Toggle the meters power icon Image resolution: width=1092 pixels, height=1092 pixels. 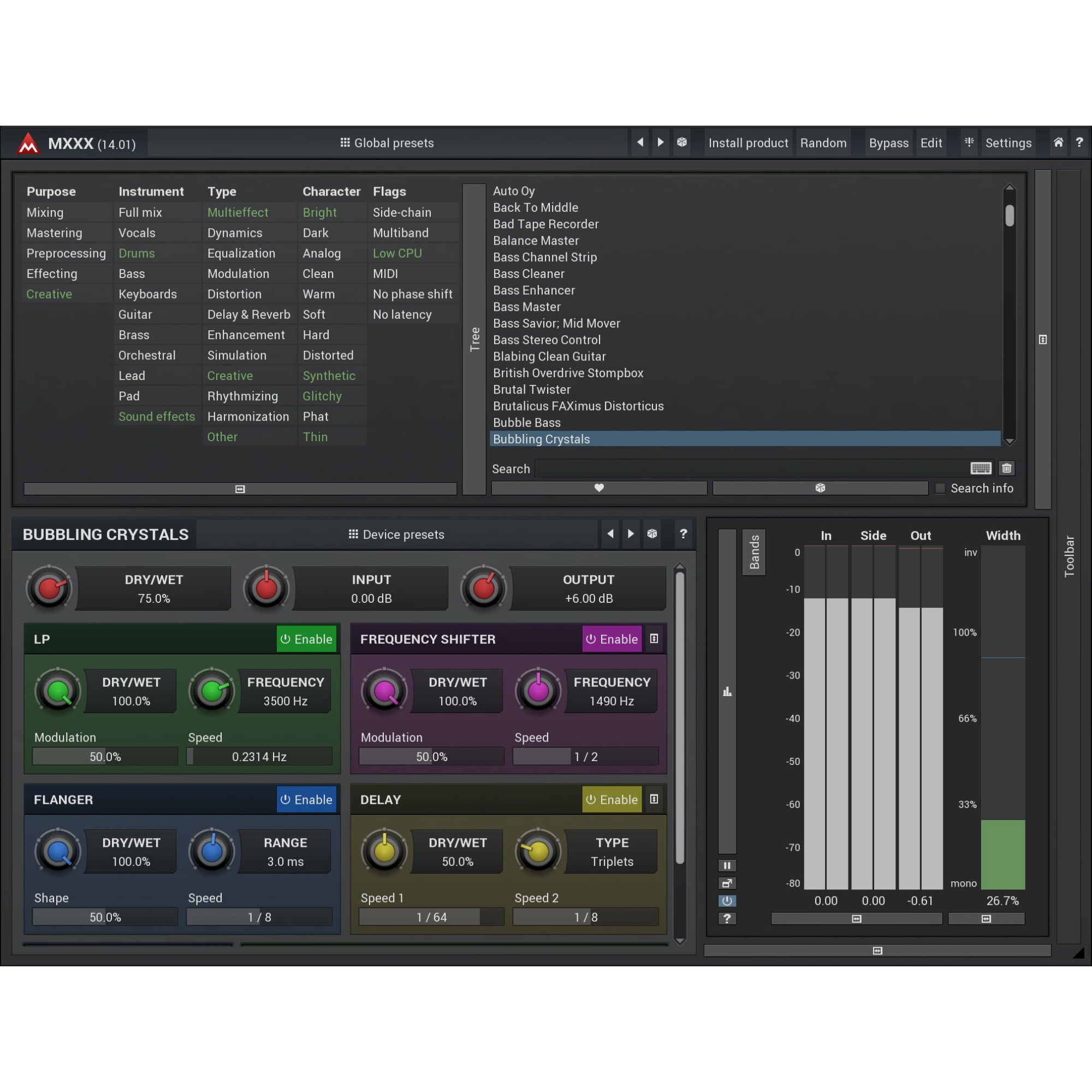pyautogui.click(x=727, y=900)
